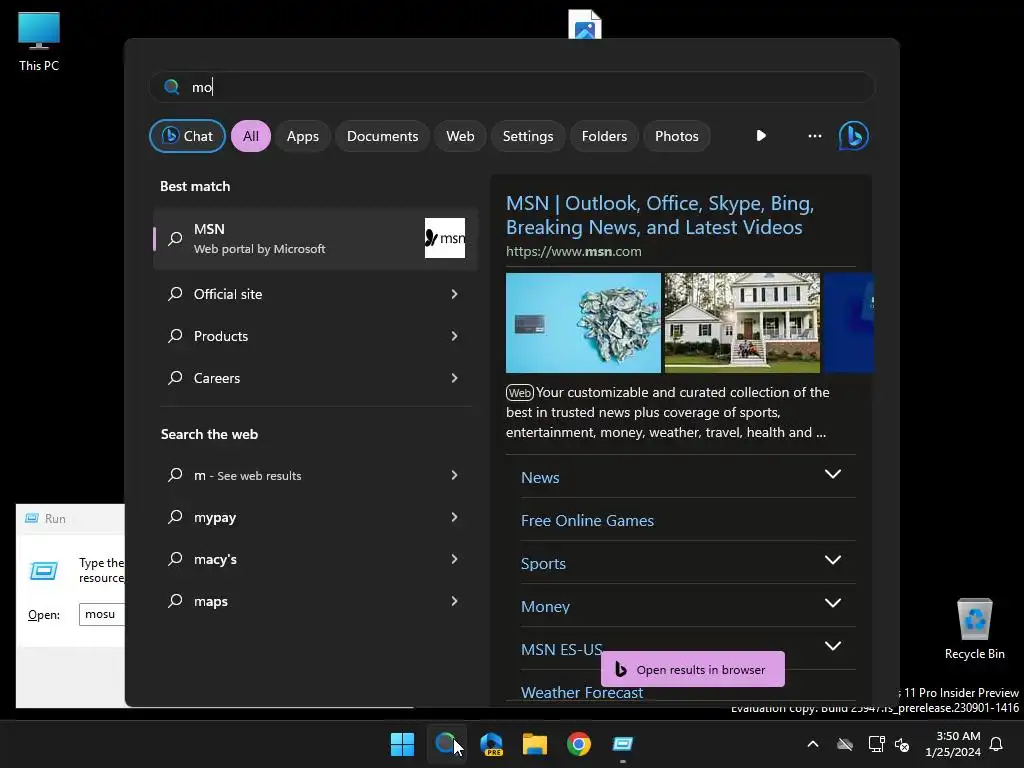Switch to the Settings filter tab
Screen dimensions: 1024x768
click(x=528, y=136)
